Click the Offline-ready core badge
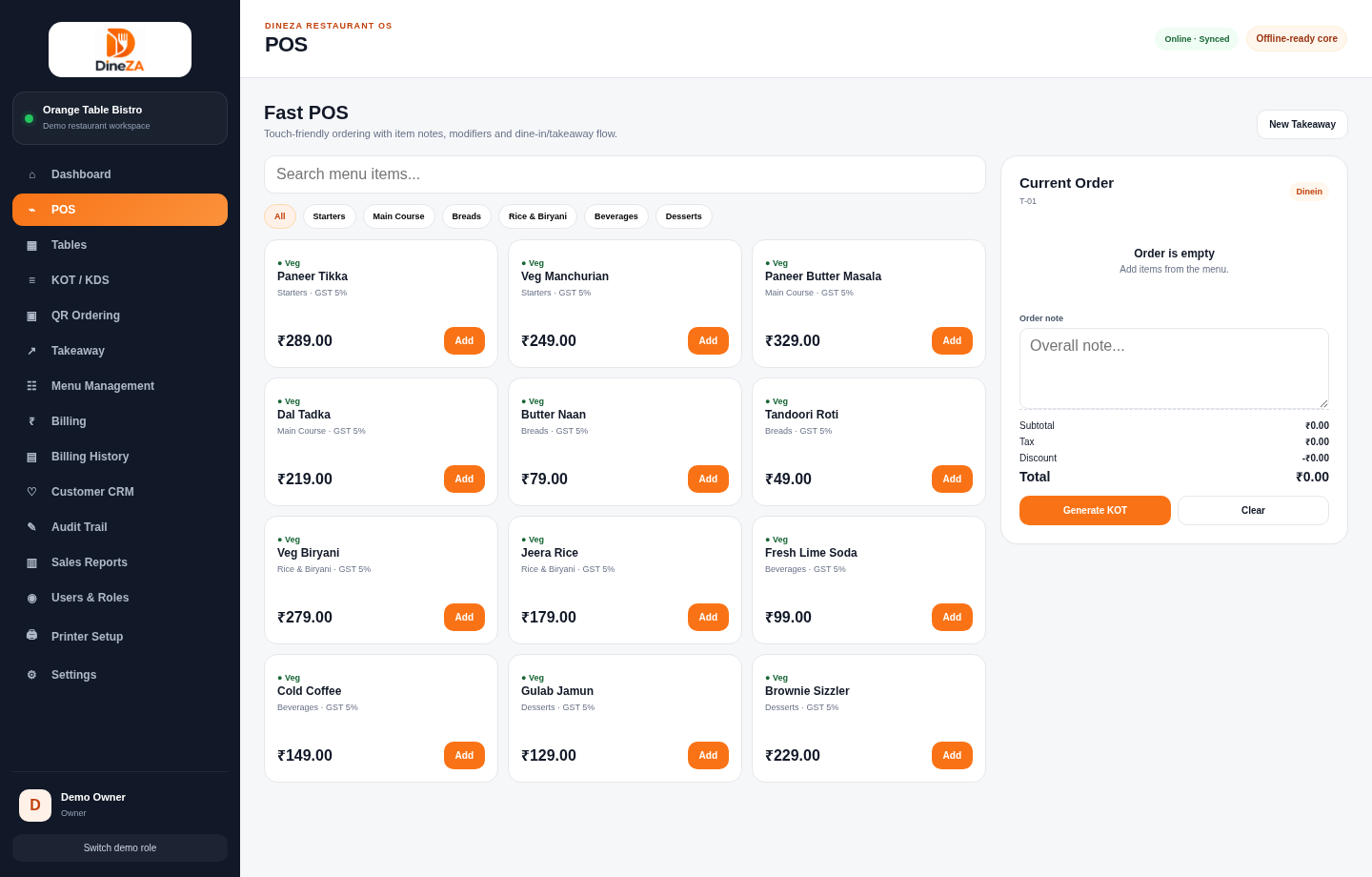The width and height of the screenshot is (1372, 877). click(1297, 39)
